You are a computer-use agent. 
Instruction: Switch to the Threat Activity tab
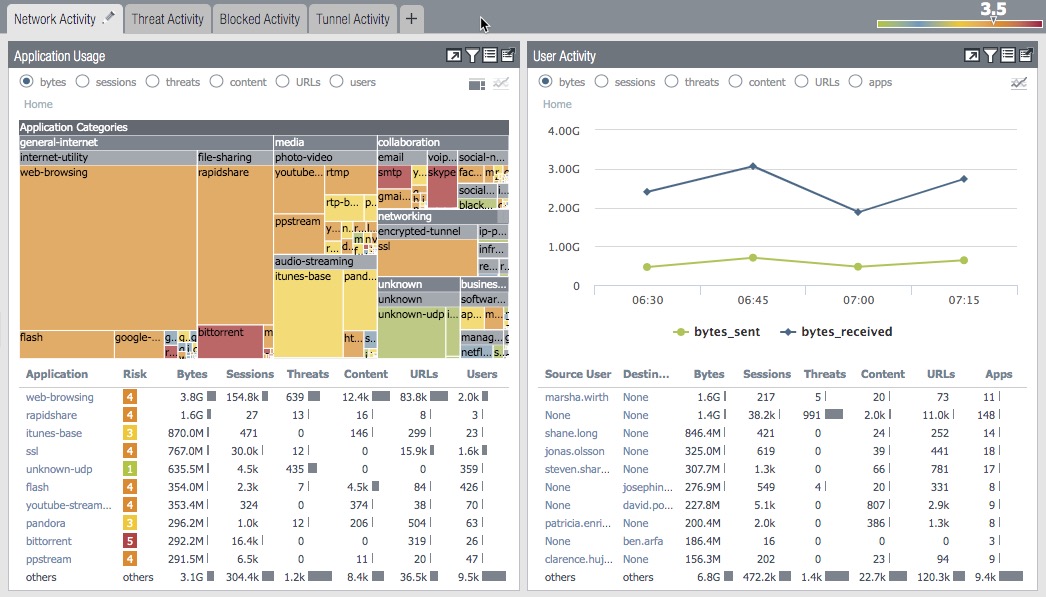[x=167, y=19]
